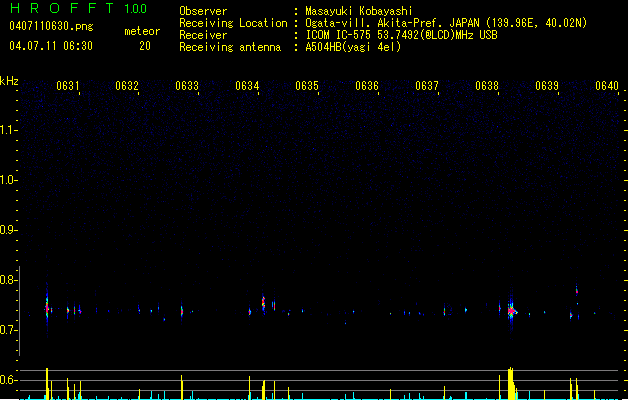This screenshot has width=629, height=400.
Task: Click the Ogata-vill. Akita-Pref. JAPAN text
Action: [392, 23]
